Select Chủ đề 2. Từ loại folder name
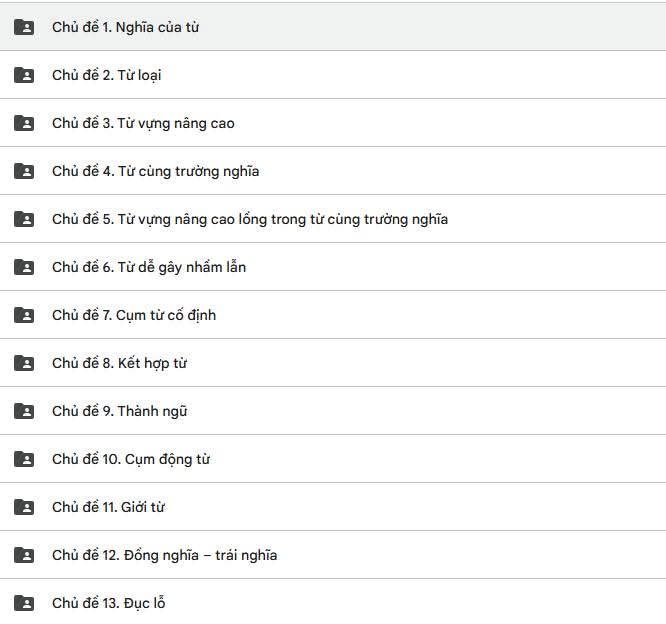This screenshot has height=624, width=666. pos(106,75)
